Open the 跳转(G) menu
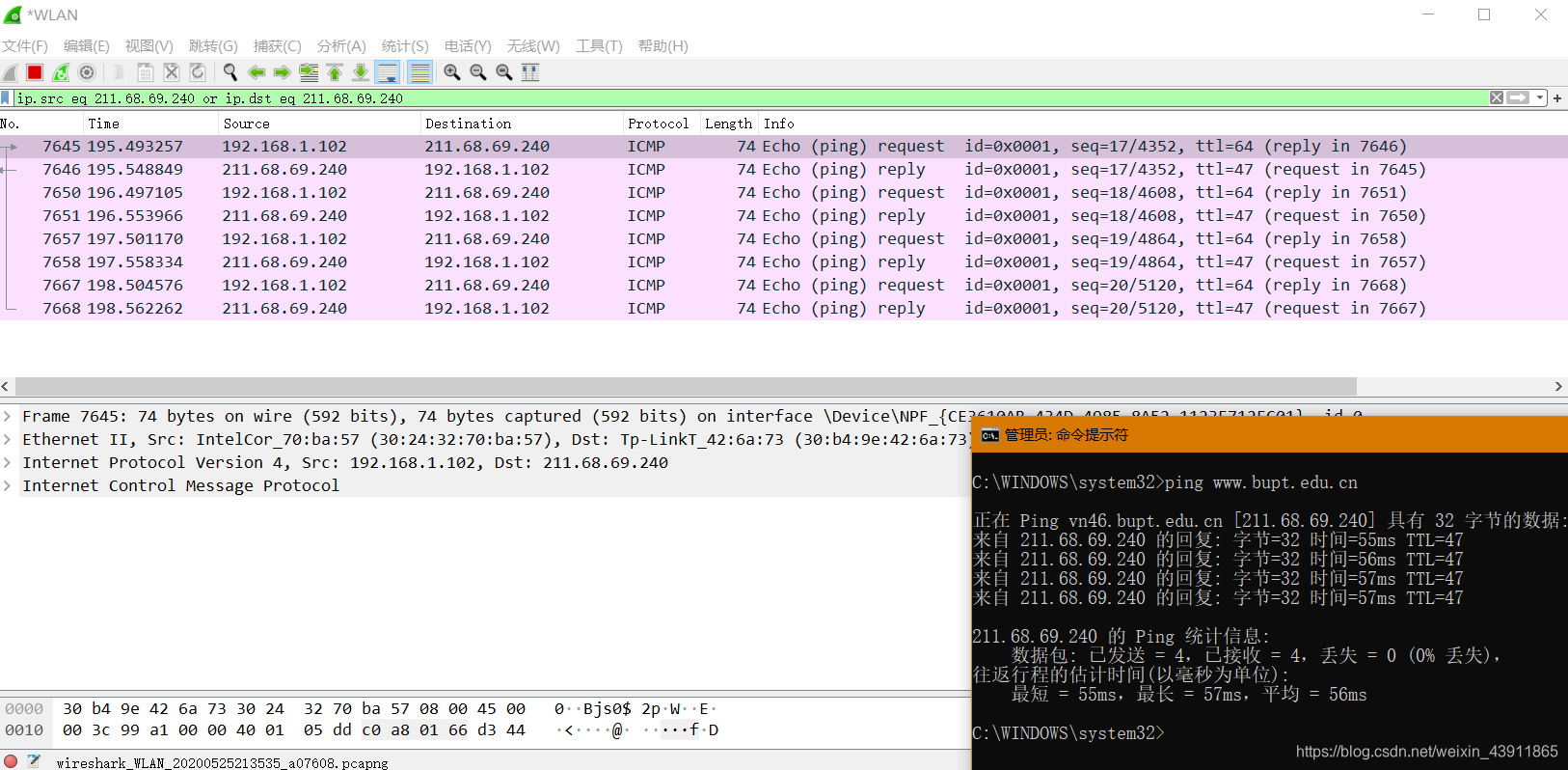The image size is (1568, 770). click(x=213, y=46)
